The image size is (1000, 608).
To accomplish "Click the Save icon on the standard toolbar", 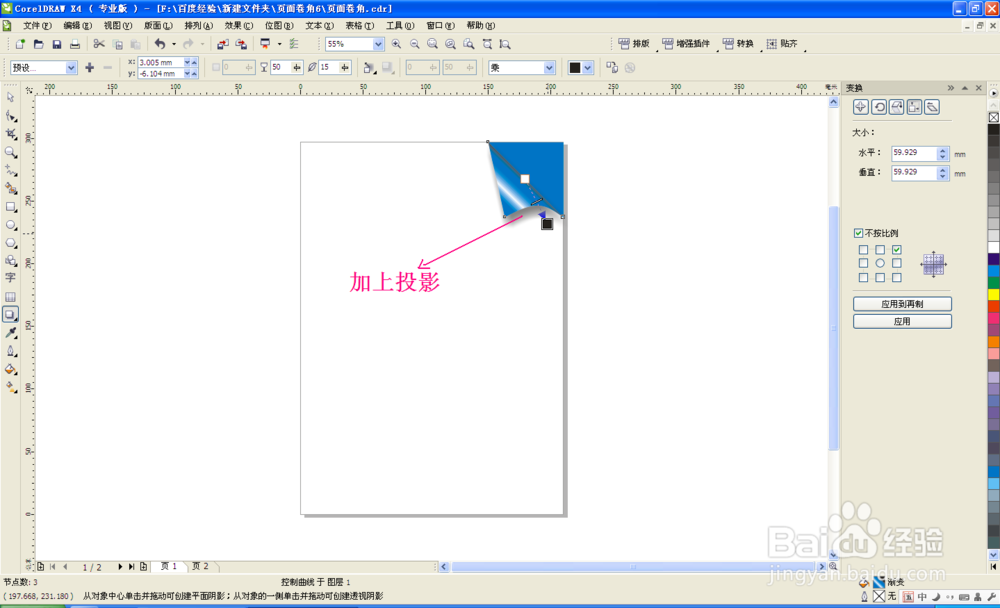I will point(58,44).
